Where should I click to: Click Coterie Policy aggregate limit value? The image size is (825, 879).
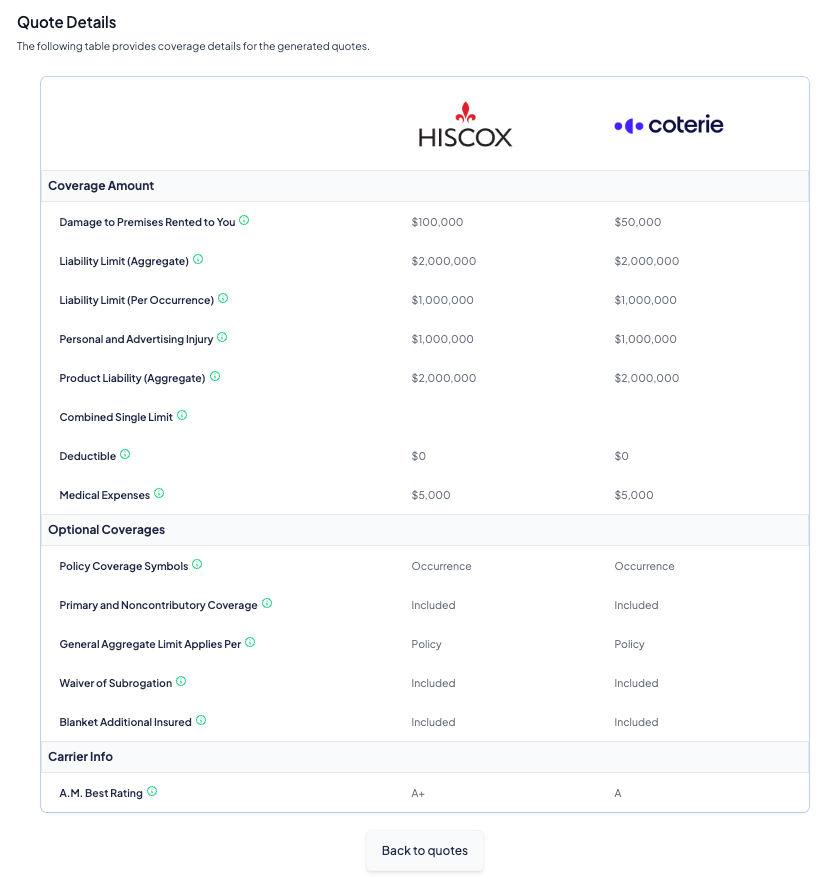pyautogui.click(x=629, y=644)
